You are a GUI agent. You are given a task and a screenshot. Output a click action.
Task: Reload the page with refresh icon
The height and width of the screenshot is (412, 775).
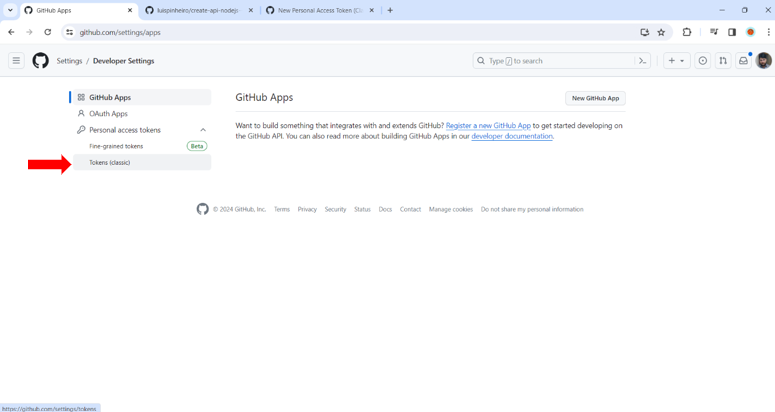pos(47,32)
